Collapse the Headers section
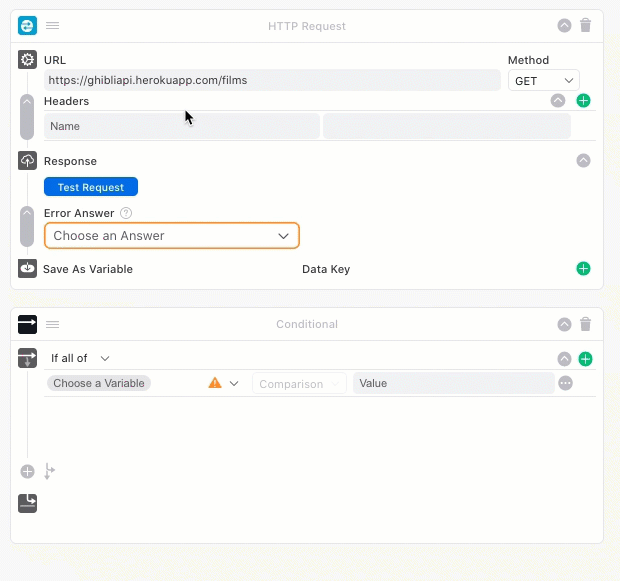 pyautogui.click(x=558, y=101)
